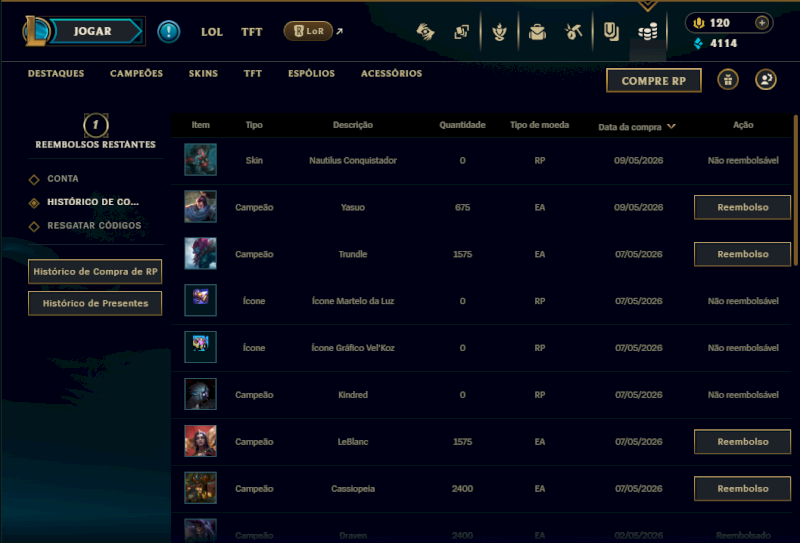
Task: Click the Cassiopeia champion thumbnail
Action: coord(201,488)
